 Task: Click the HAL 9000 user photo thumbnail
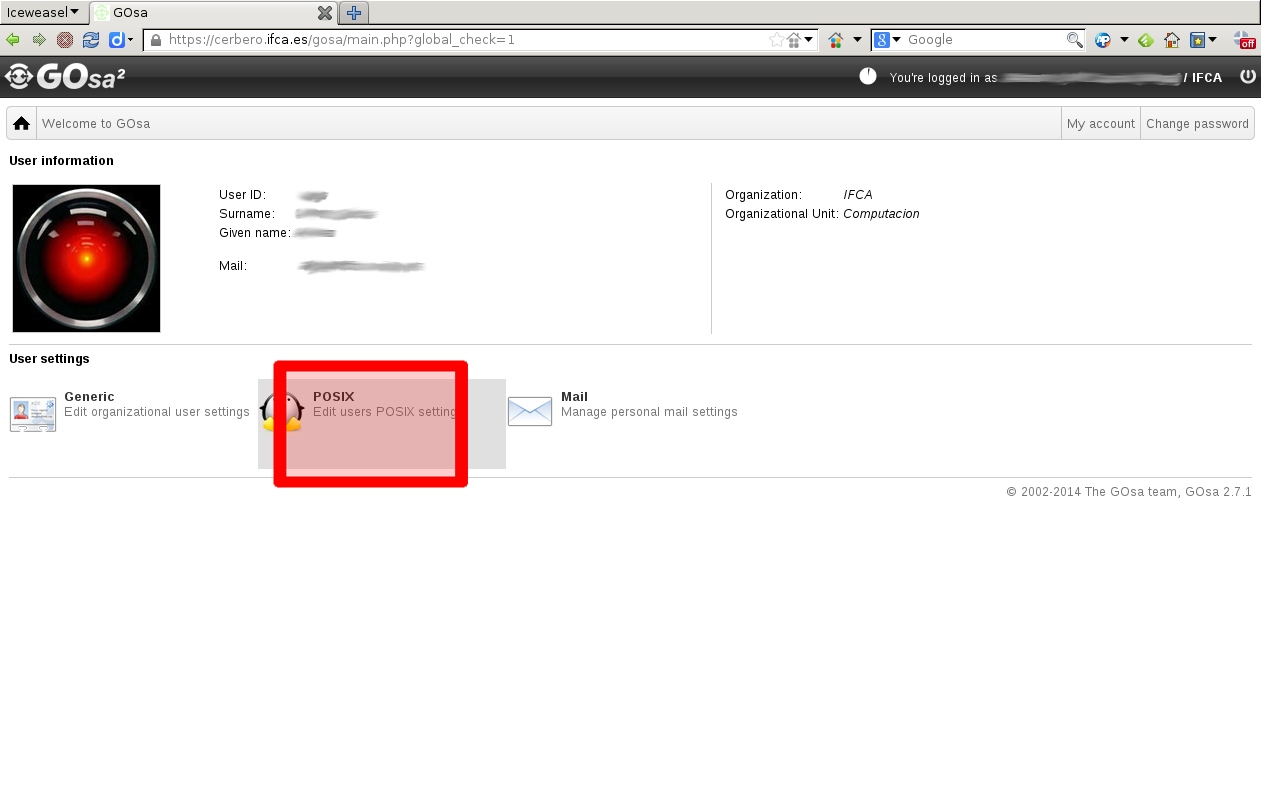[87, 258]
